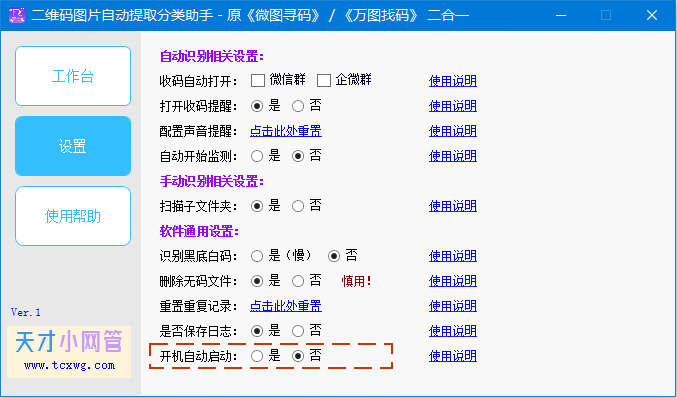The width and height of the screenshot is (677, 398).
Task: Click the 手动识别相关设置 heading
Action: [212, 181]
